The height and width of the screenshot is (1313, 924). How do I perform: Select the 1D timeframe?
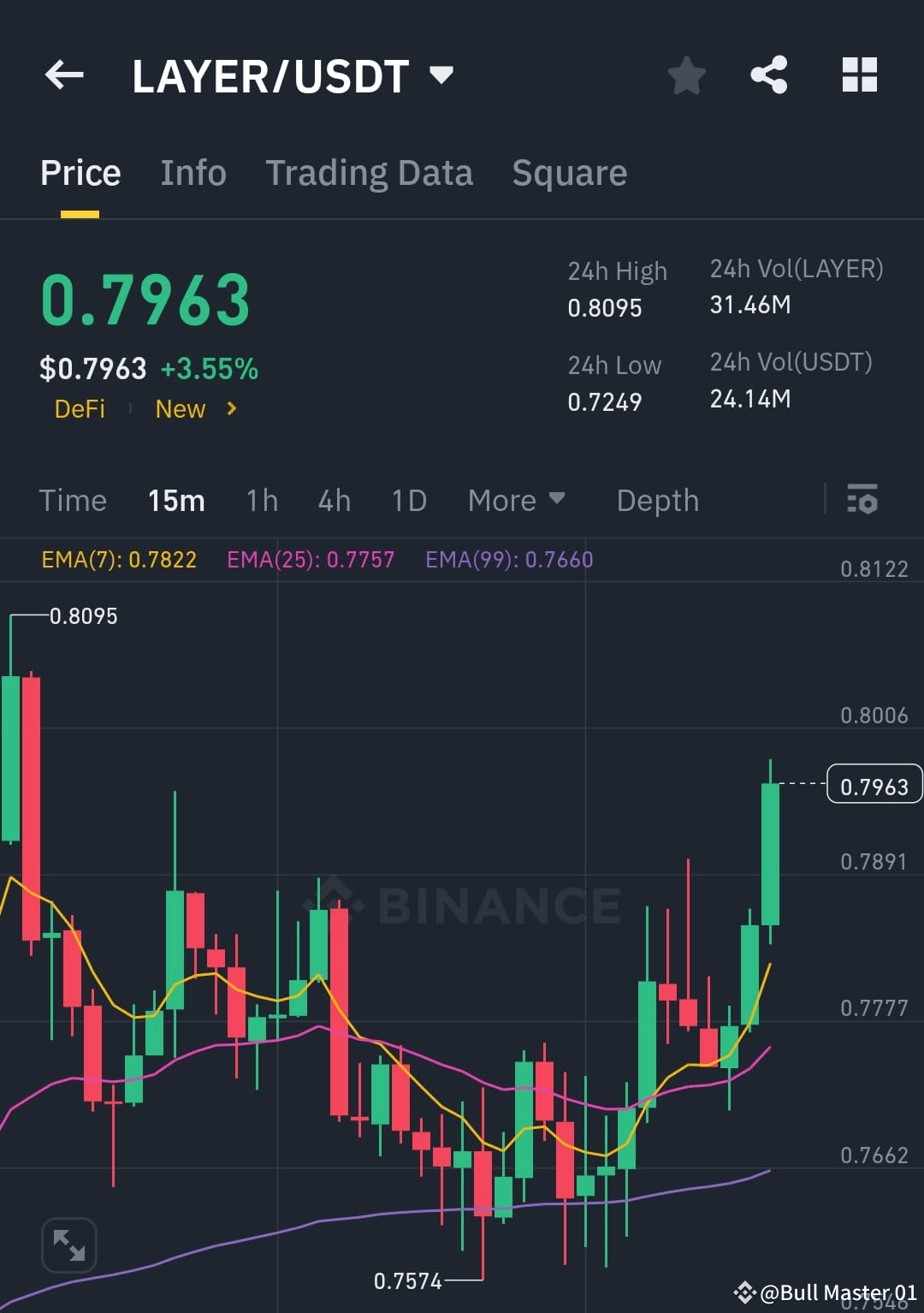click(408, 501)
